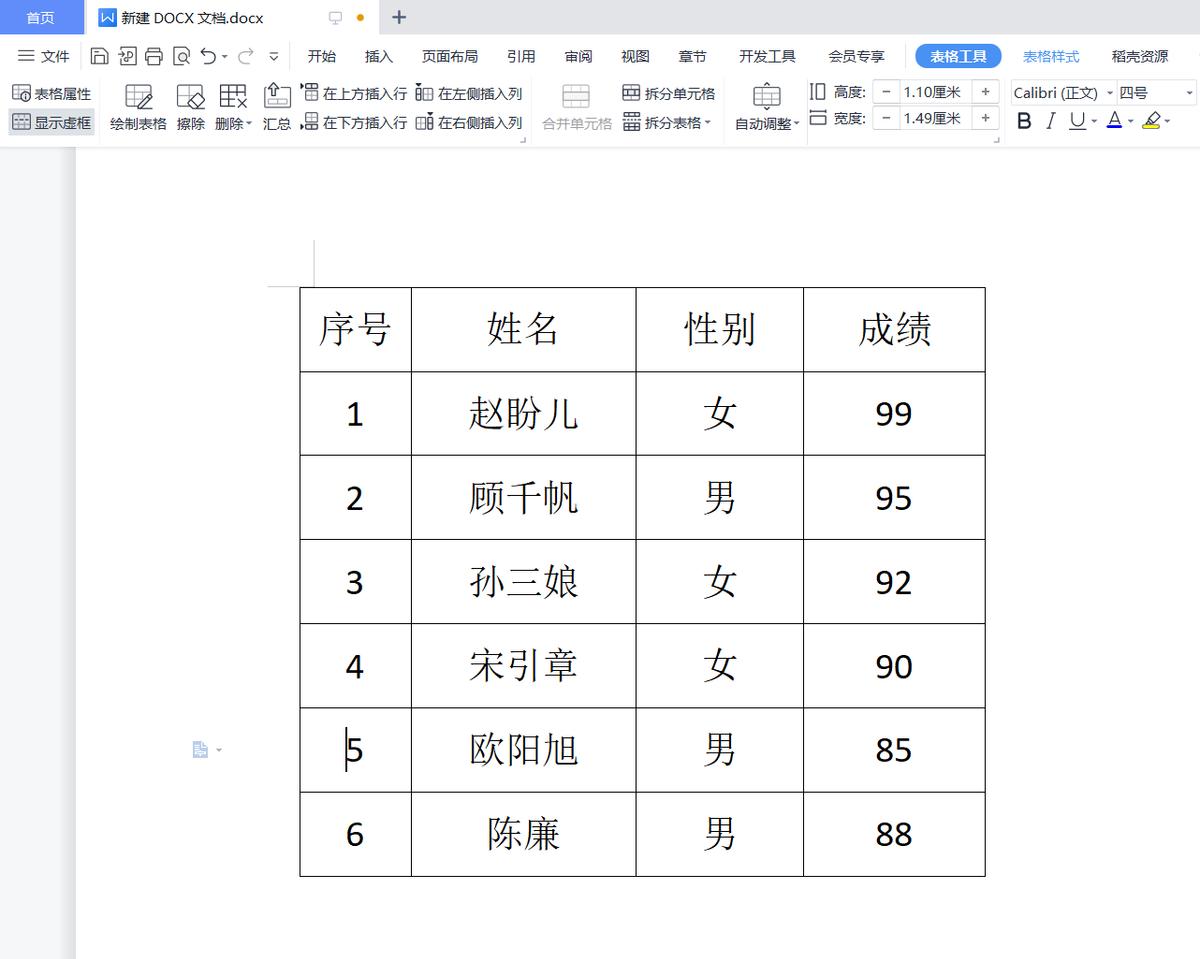Click the 汇总 summary icon
Image resolution: width=1200 pixels, height=959 pixels.
(x=277, y=107)
